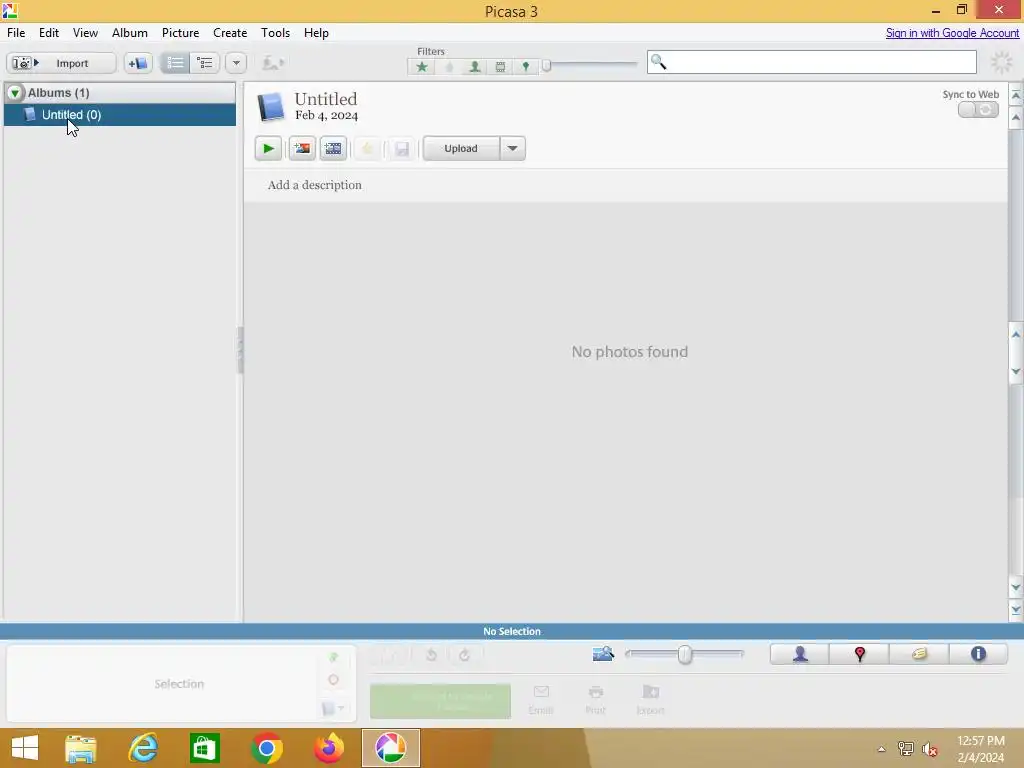Open Google Chrome from taskbar
The image size is (1024, 768).
coord(266,748)
